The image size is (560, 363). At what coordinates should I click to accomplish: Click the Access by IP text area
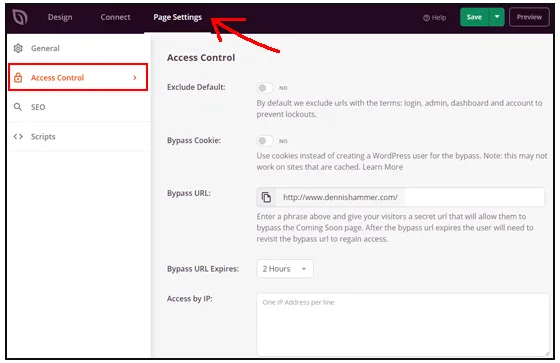click(x=403, y=325)
